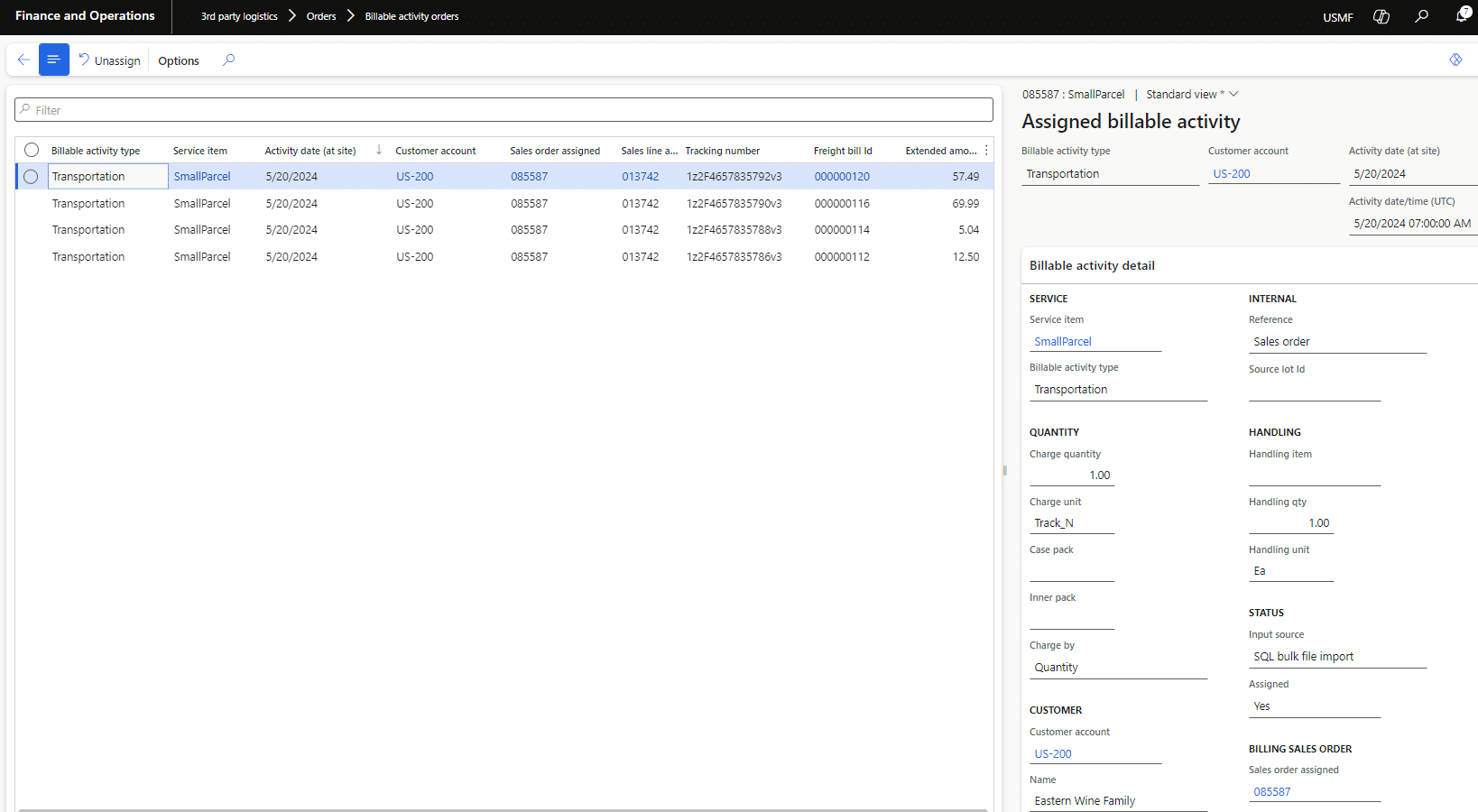Toggle the list view panel icon

click(53, 60)
